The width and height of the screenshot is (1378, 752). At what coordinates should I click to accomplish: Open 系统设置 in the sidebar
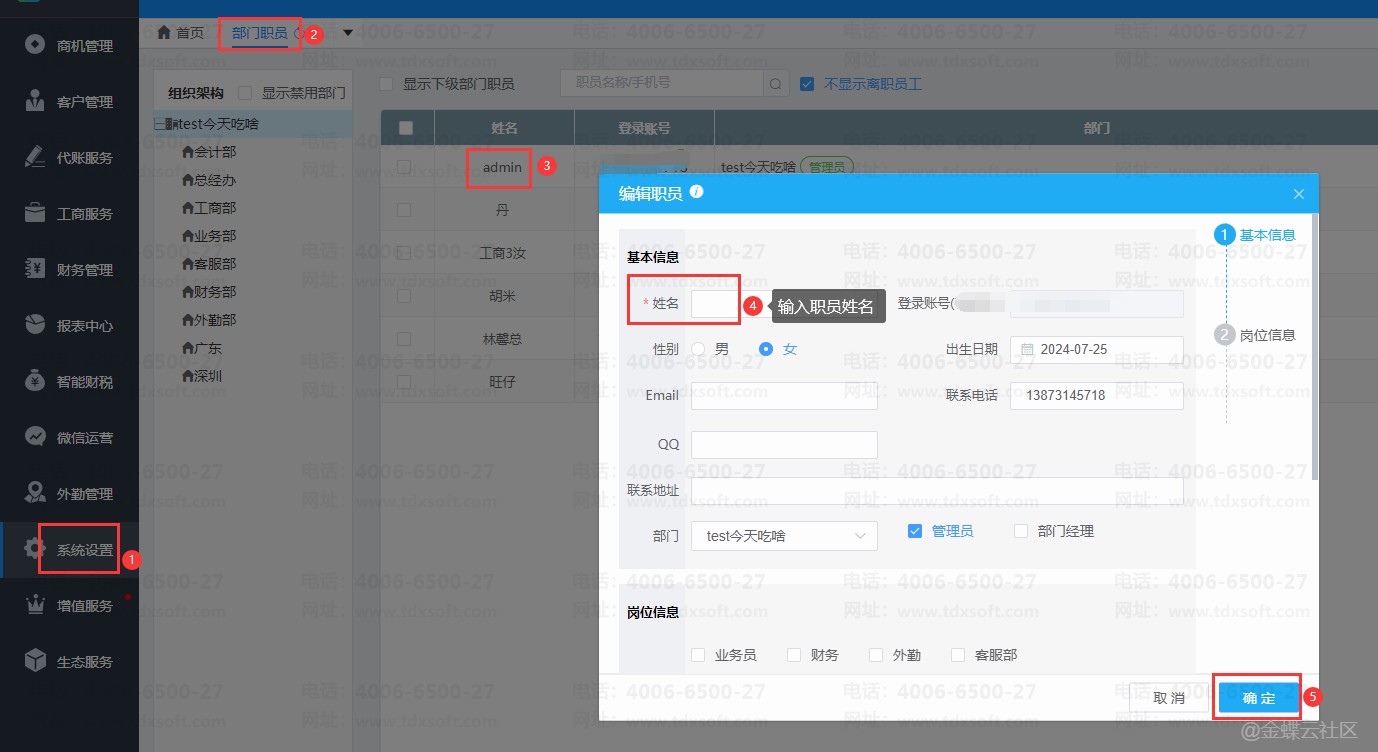(x=84, y=549)
